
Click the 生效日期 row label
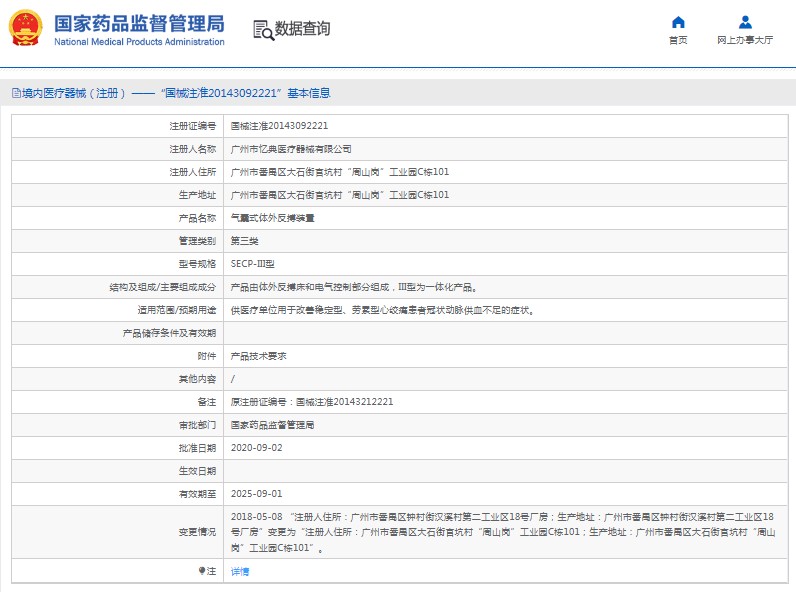point(197,471)
